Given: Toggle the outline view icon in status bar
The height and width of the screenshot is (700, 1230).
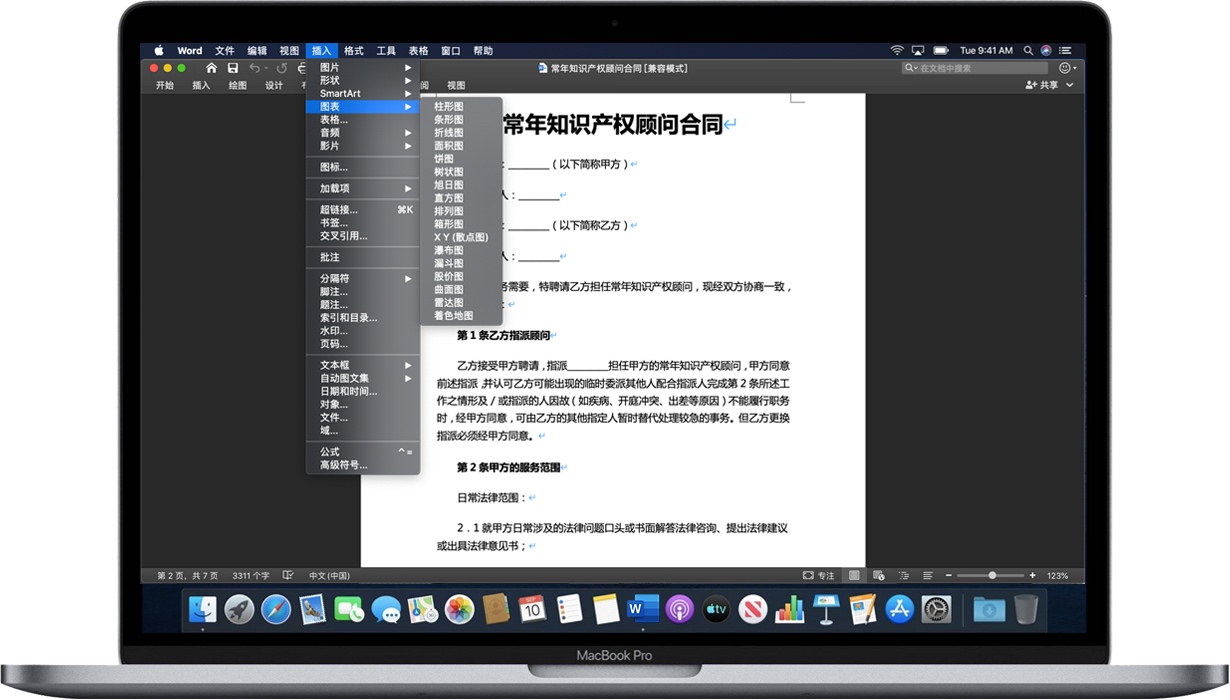Looking at the screenshot, I should point(904,575).
